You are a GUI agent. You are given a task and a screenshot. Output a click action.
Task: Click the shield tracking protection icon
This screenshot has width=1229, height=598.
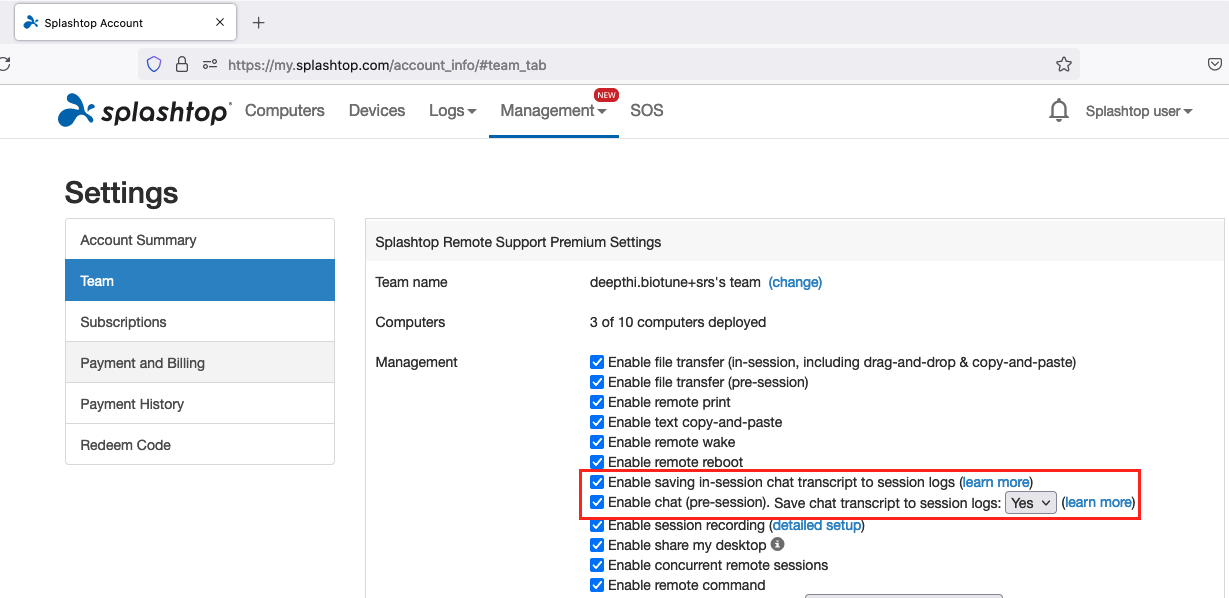154,64
